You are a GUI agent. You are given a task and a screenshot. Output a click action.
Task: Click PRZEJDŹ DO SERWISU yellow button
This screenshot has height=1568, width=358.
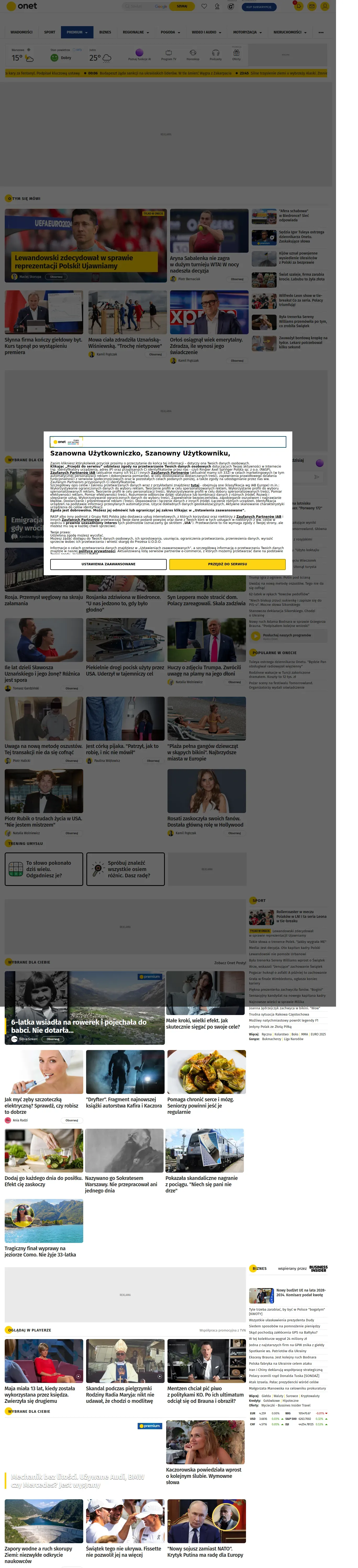pos(227,564)
